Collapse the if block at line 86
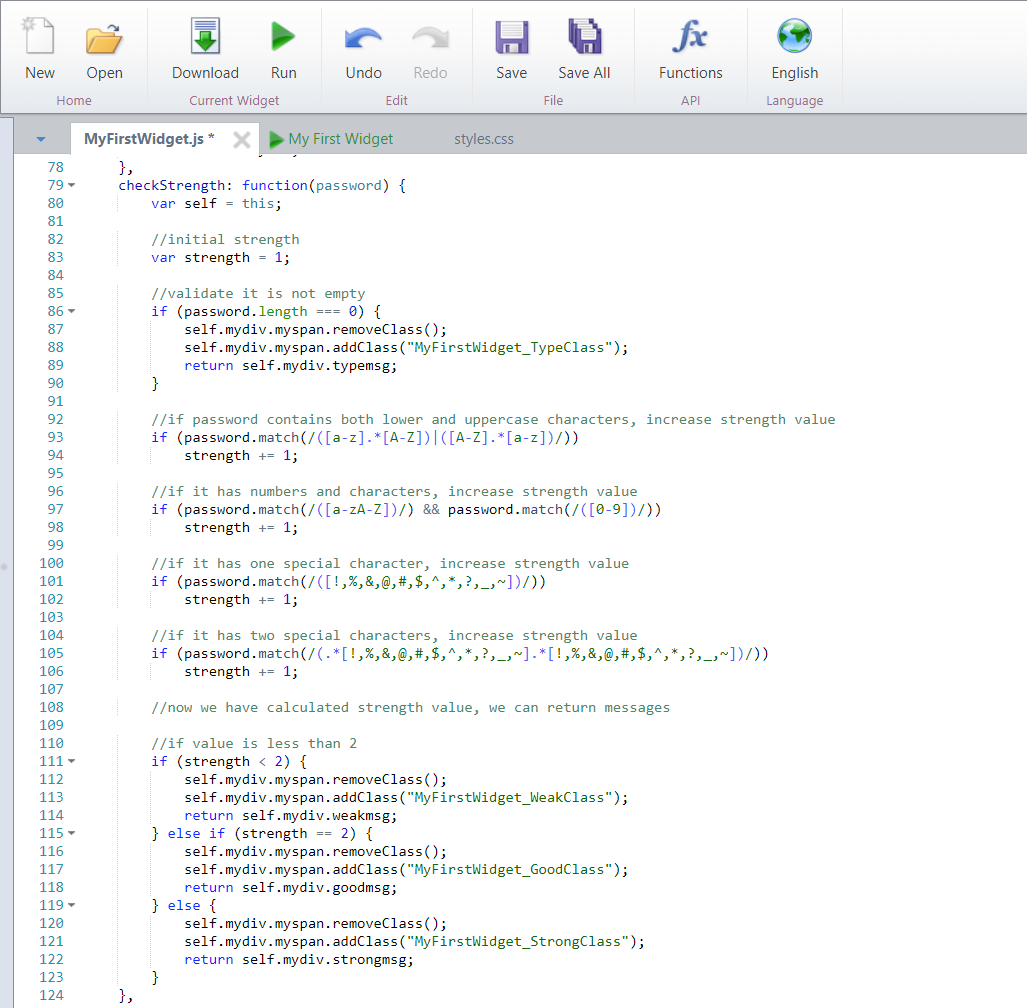 pos(72,311)
